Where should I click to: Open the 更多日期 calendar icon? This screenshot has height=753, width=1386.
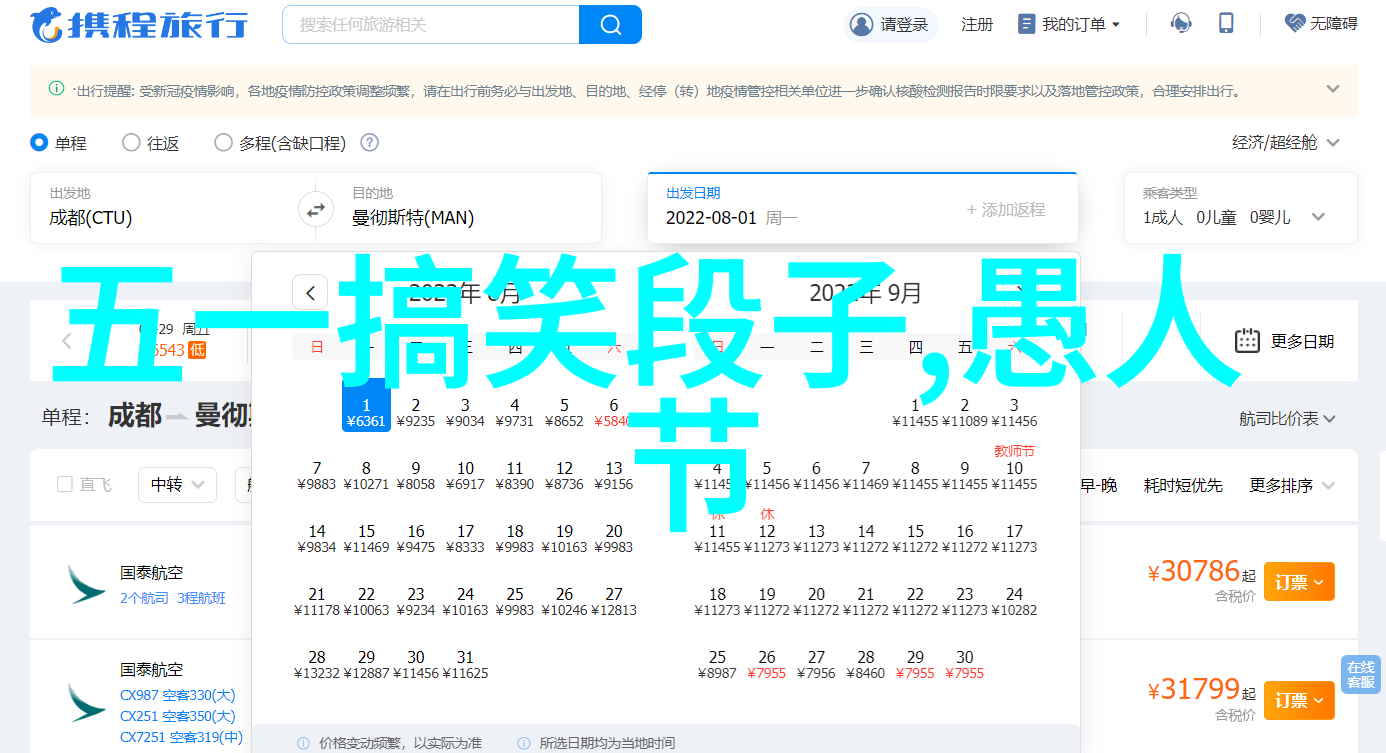pyautogui.click(x=1247, y=341)
